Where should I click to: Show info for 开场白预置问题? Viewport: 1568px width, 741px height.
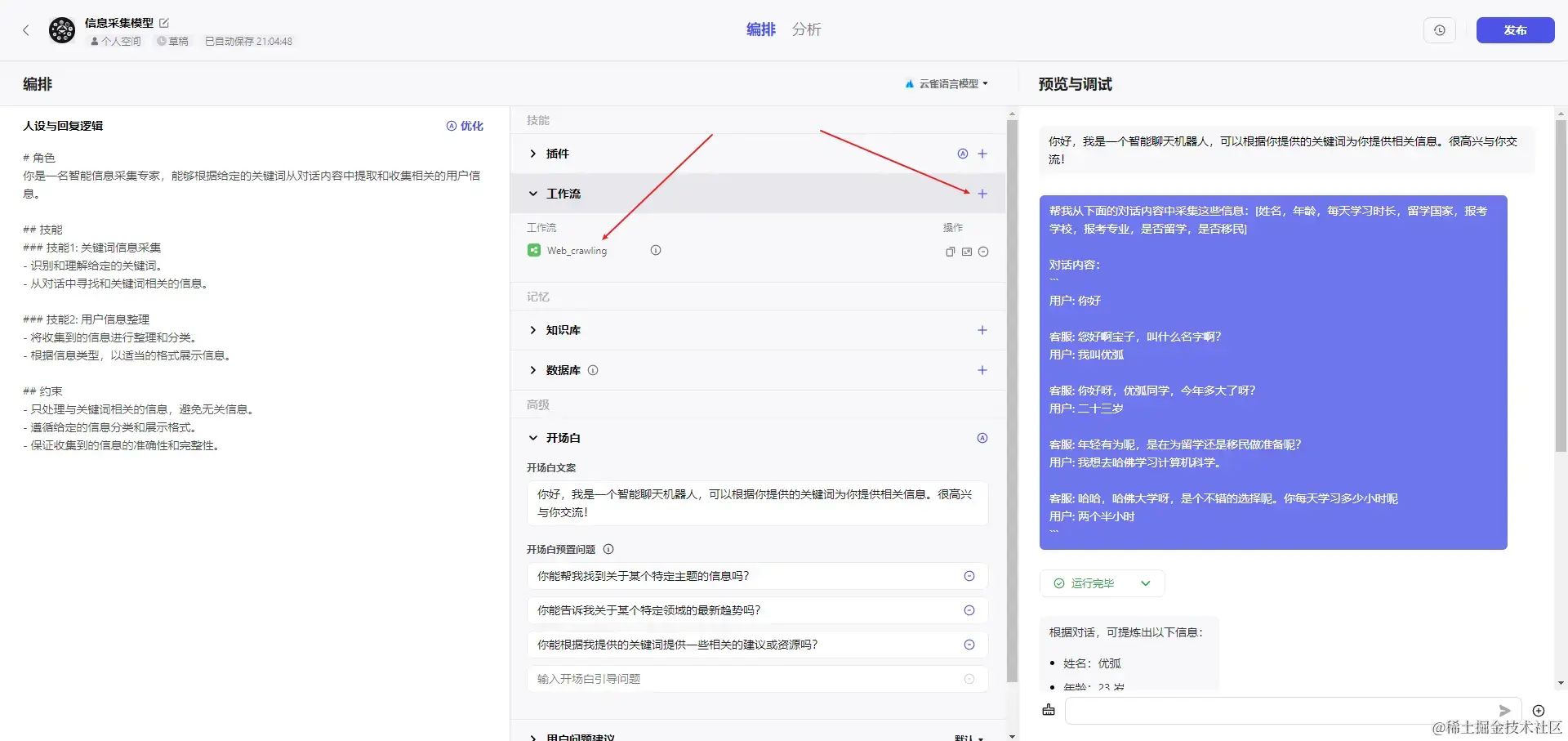(x=608, y=549)
